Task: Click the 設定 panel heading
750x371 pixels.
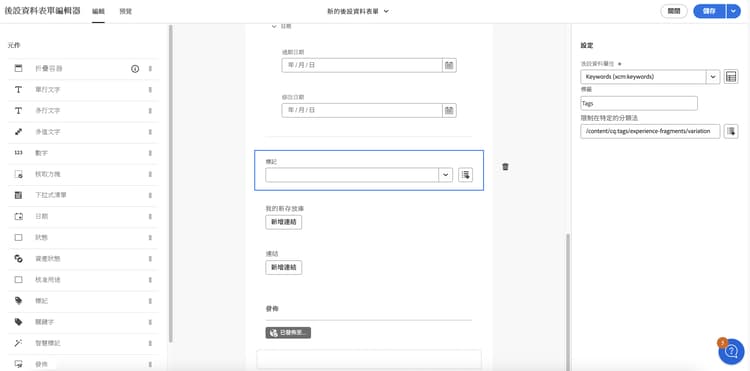Action: point(587,45)
